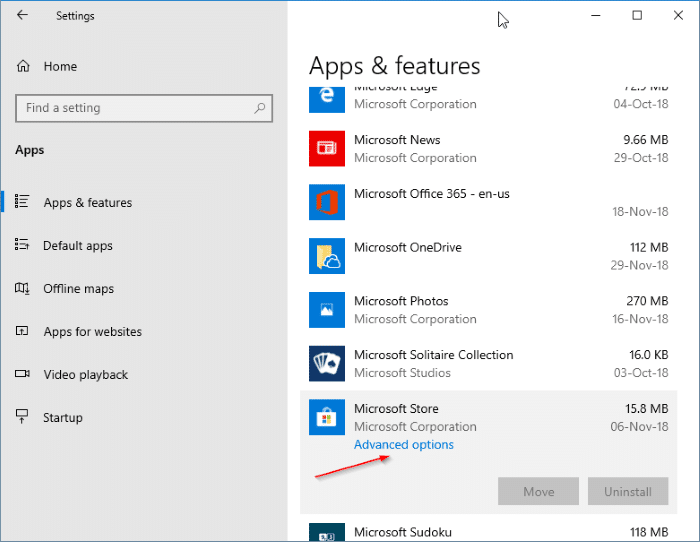Select the Microsoft Photos entry name
The image size is (700, 542).
pos(401,301)
